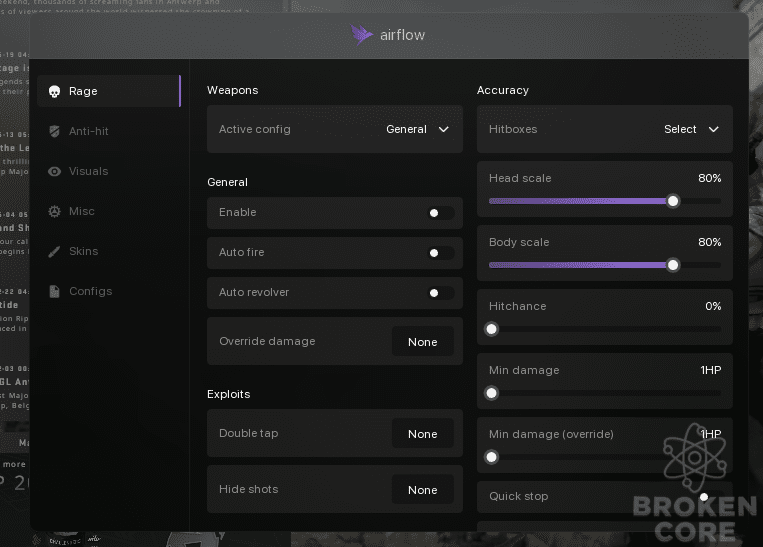
Task: Click the airflow hummingbird logo
Action: pyautogui.click(x=361, y=35)
